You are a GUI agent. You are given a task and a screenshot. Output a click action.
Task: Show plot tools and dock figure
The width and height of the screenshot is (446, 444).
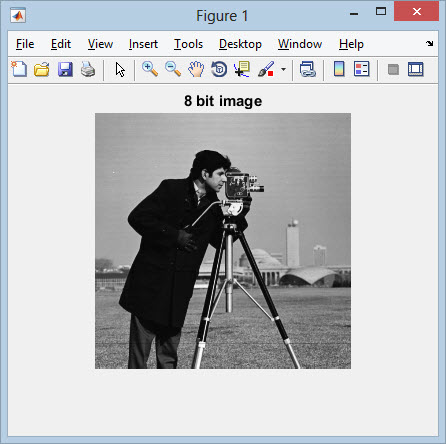point(416,69)
